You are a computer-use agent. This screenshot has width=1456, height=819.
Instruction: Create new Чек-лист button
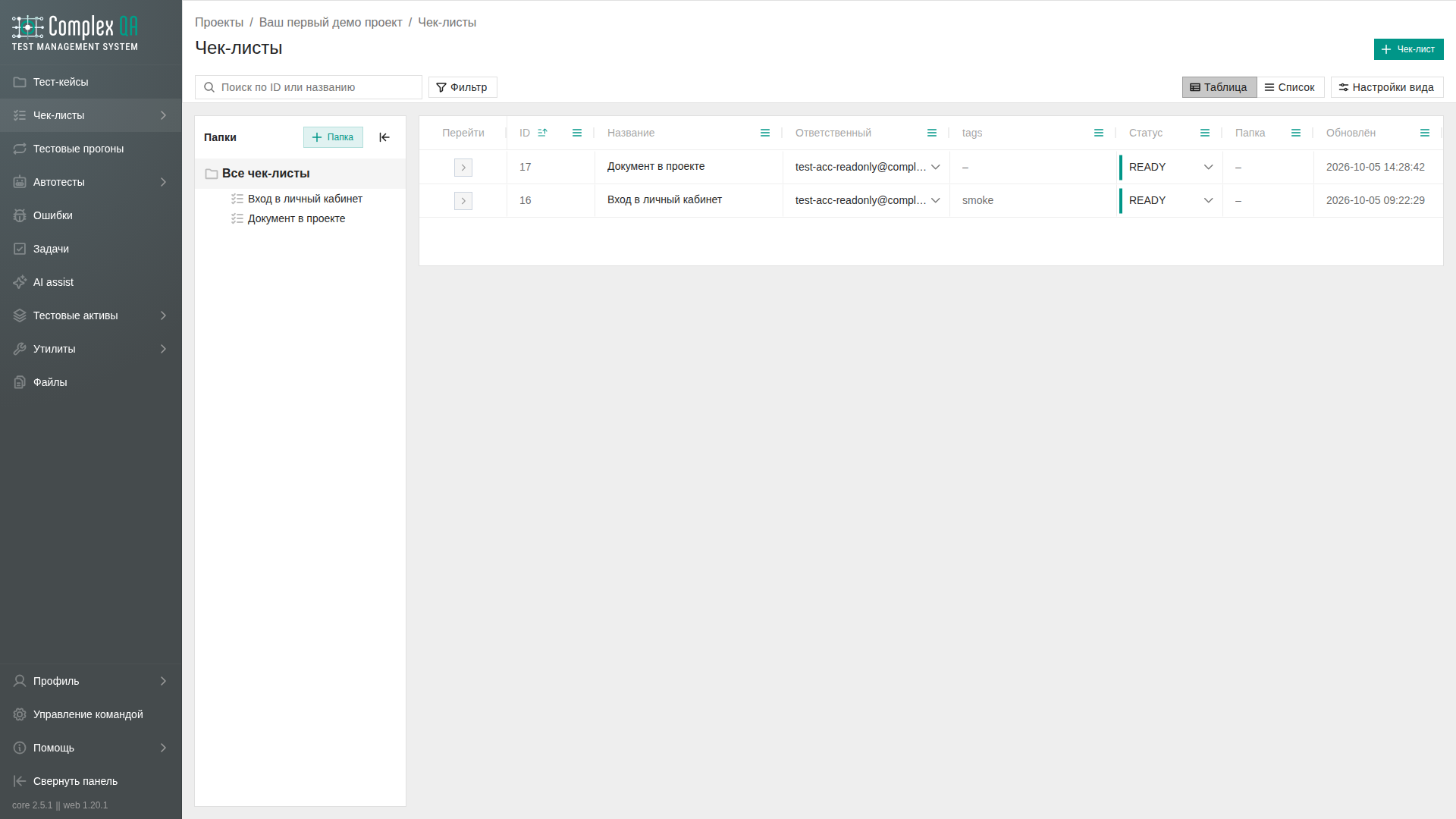click(x=1408, y=49)
